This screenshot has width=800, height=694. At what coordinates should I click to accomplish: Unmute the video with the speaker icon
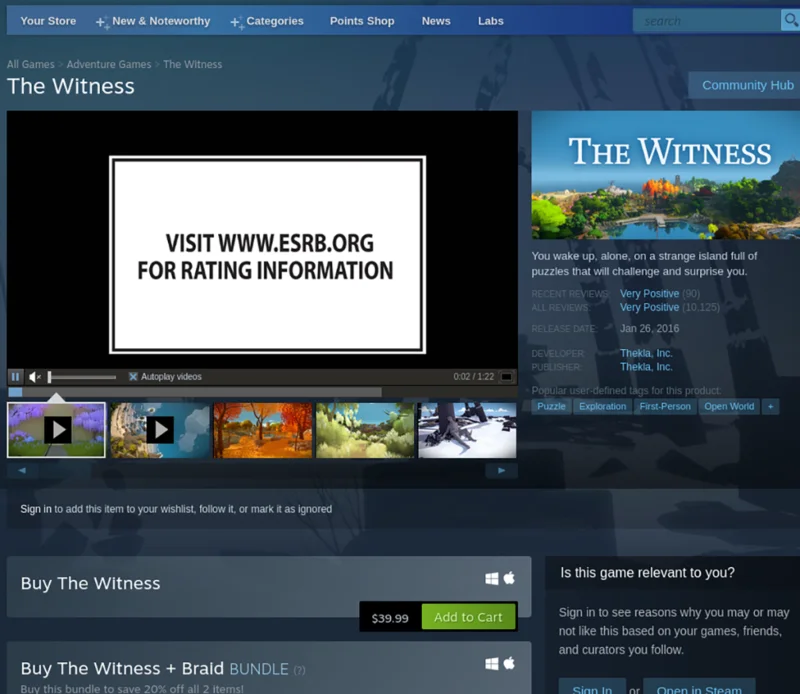pyautogui.click(x=35, y=377)
